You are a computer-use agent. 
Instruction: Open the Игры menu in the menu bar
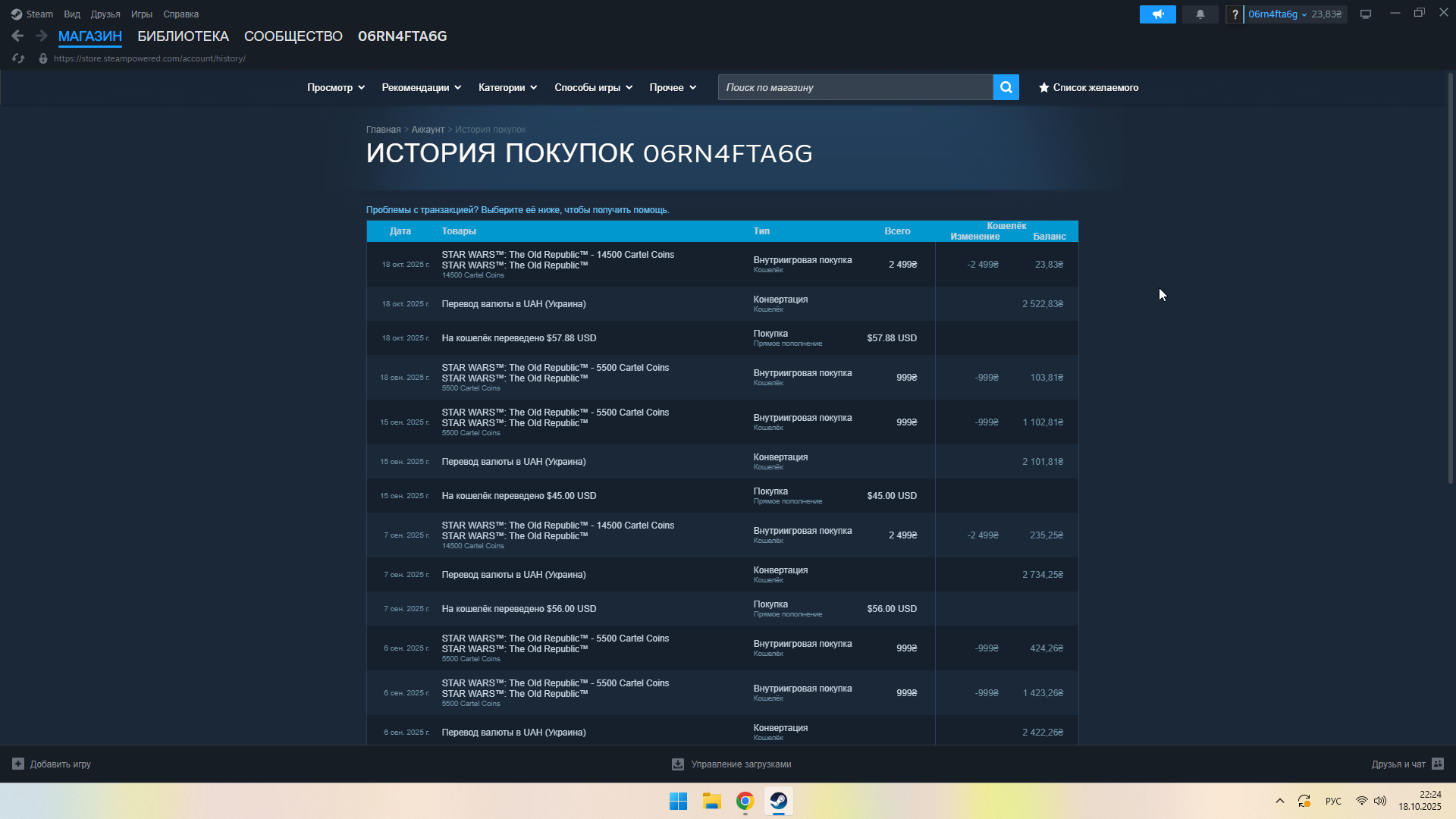tap(141, 14)
